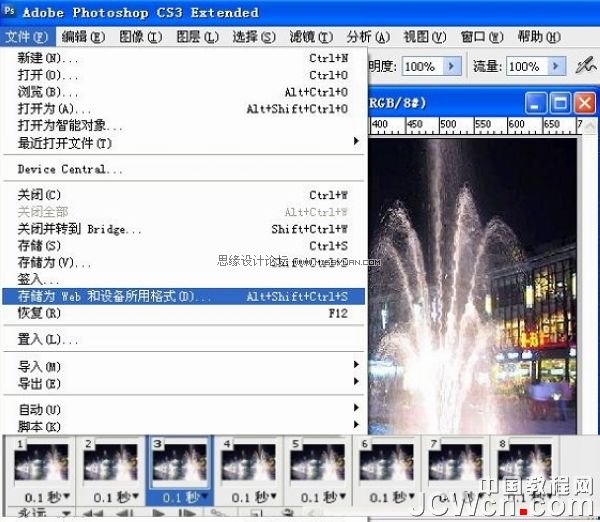Open frame 3 delay time dropdown
Screen dimensions: 600x522
(x=203, y=497)
